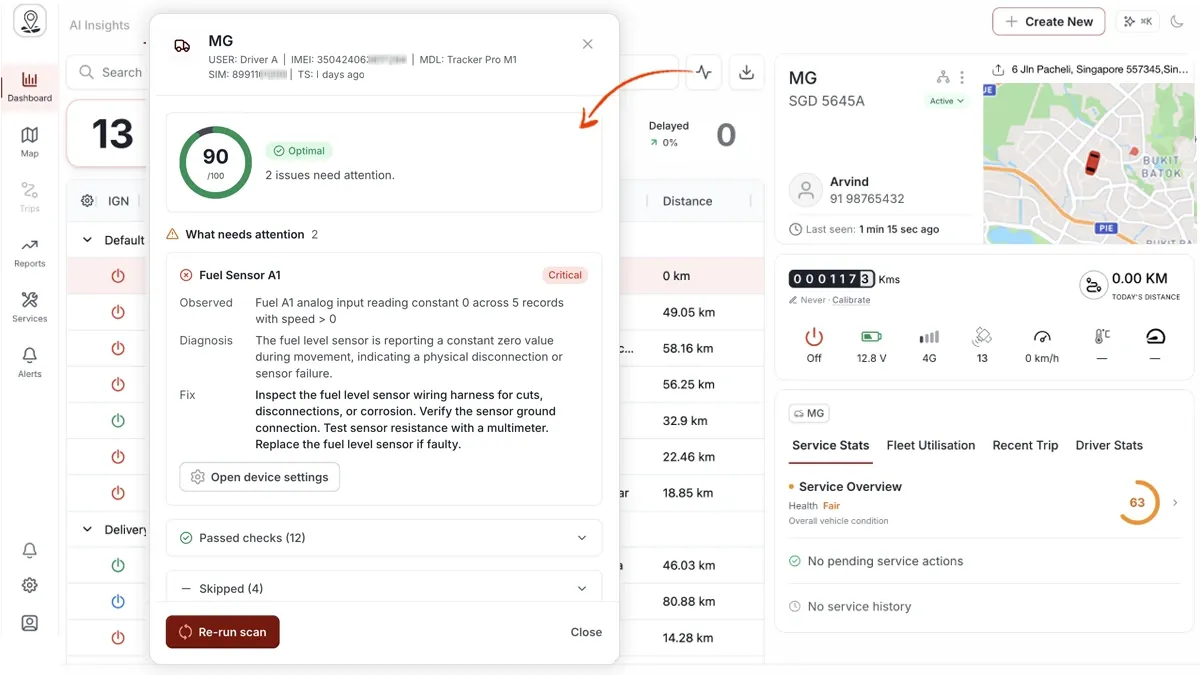The image size is (1200, 675).
Task: Click the temperature sensor icon
Action: pyautogui.click(x=1102, y=337)
